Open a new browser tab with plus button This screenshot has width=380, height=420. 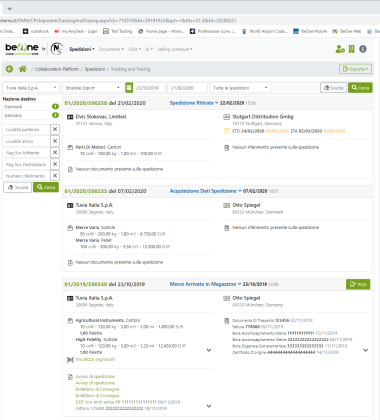(9, 9)
